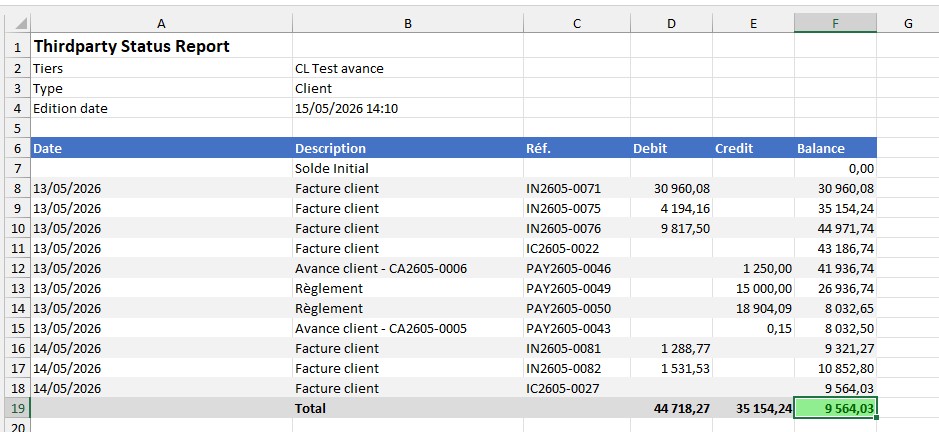Click debit cell '4 194,16'

pyautogui.click(x=671, y=208)
